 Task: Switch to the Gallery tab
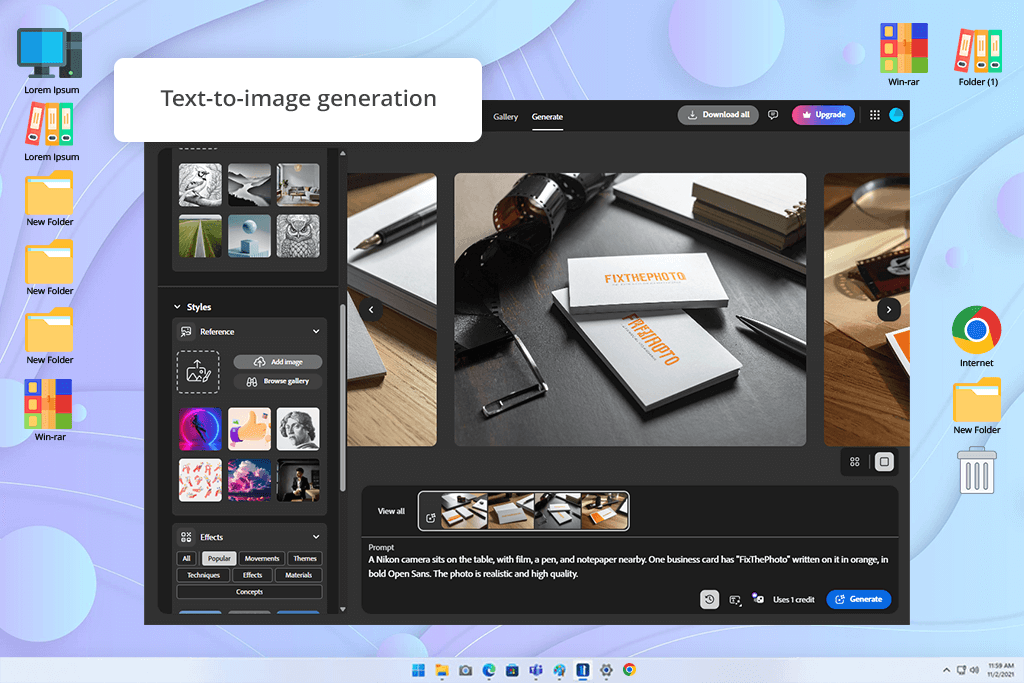(x=505, y=117)
